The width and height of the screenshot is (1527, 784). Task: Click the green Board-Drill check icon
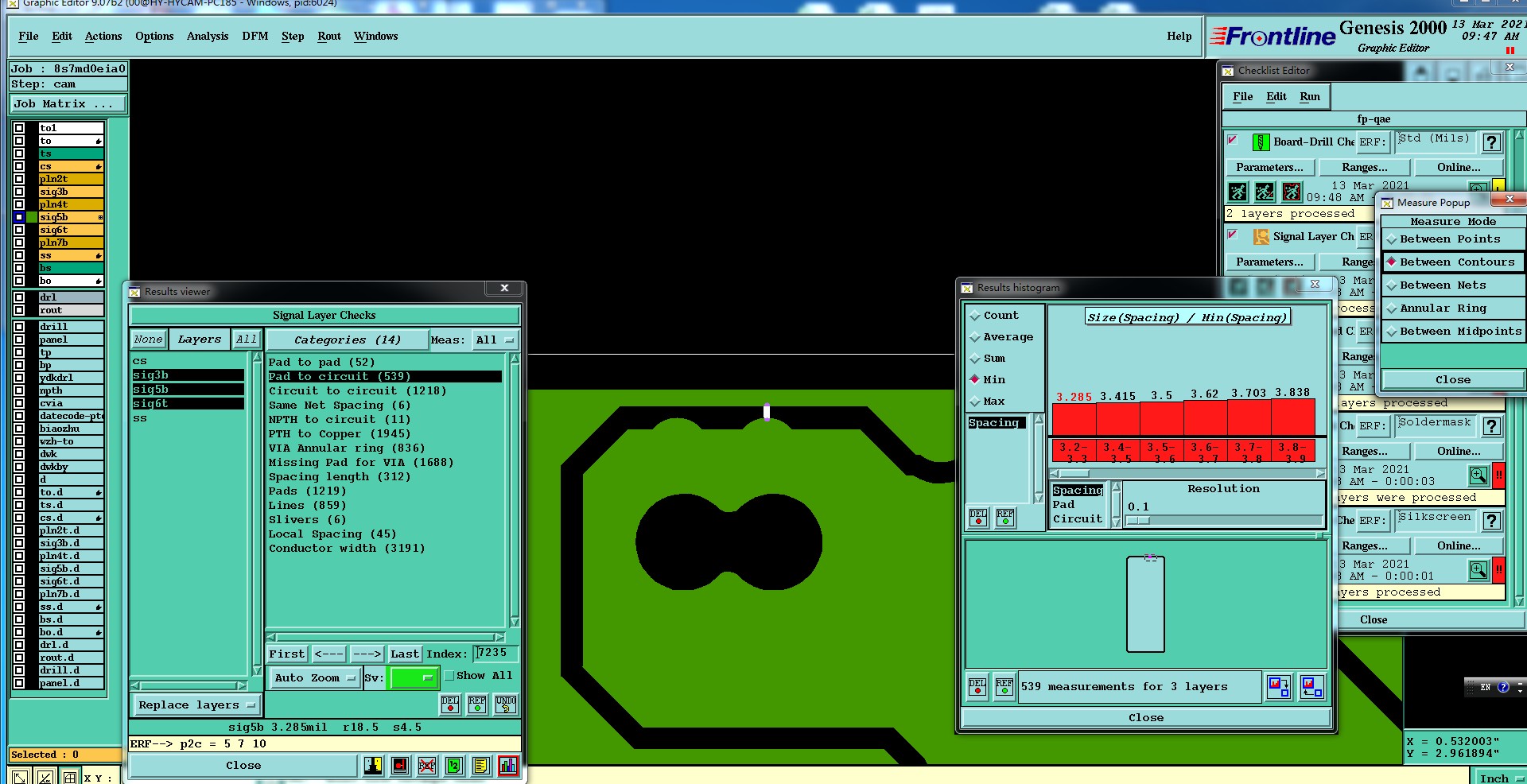pos(1261,142)
